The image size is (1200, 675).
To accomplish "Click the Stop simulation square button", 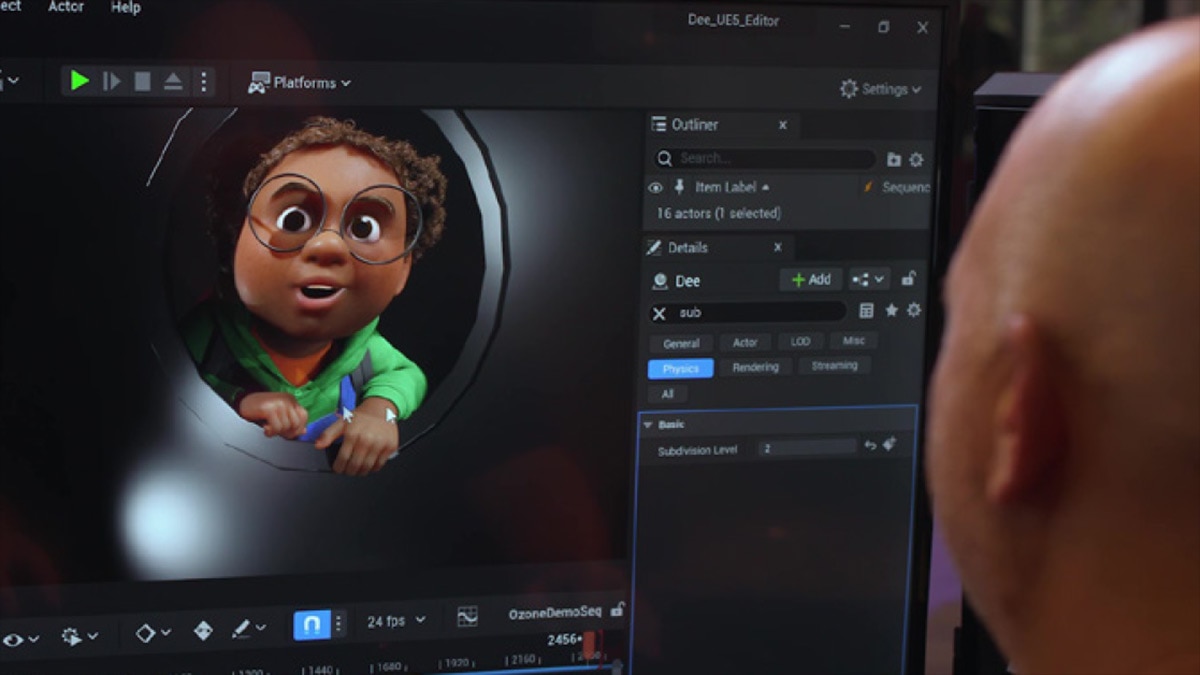I will point(142,82).
